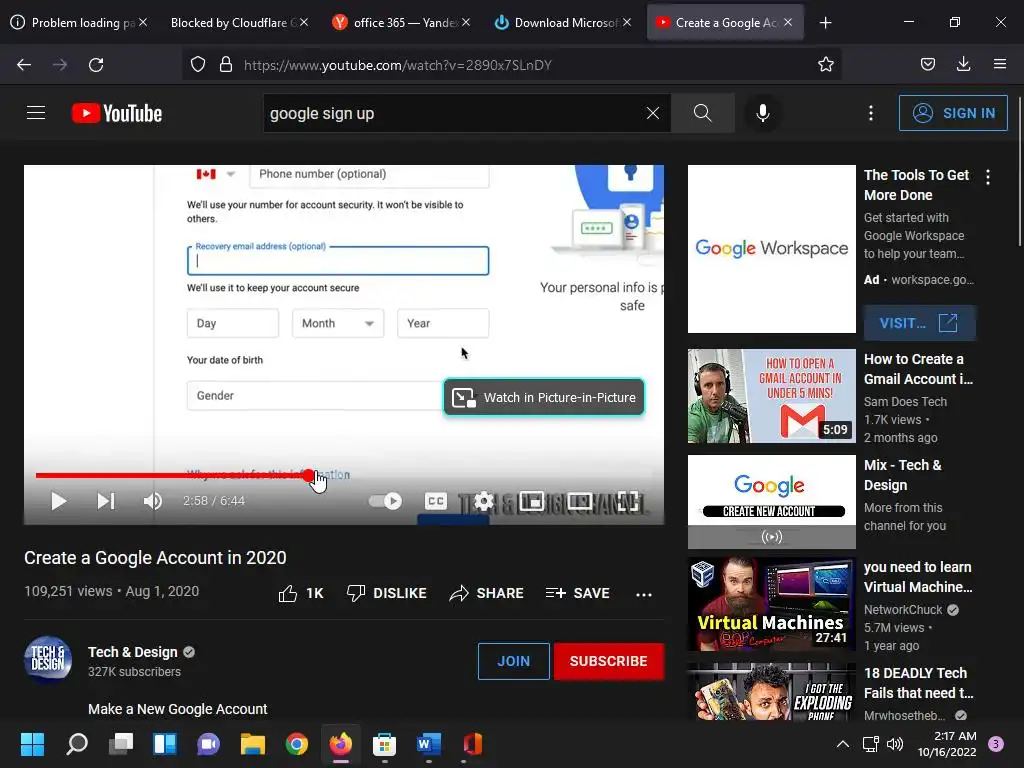Screen dimensions: 1024x768
Task: Click the URL address bar
Action: (511, 65)
